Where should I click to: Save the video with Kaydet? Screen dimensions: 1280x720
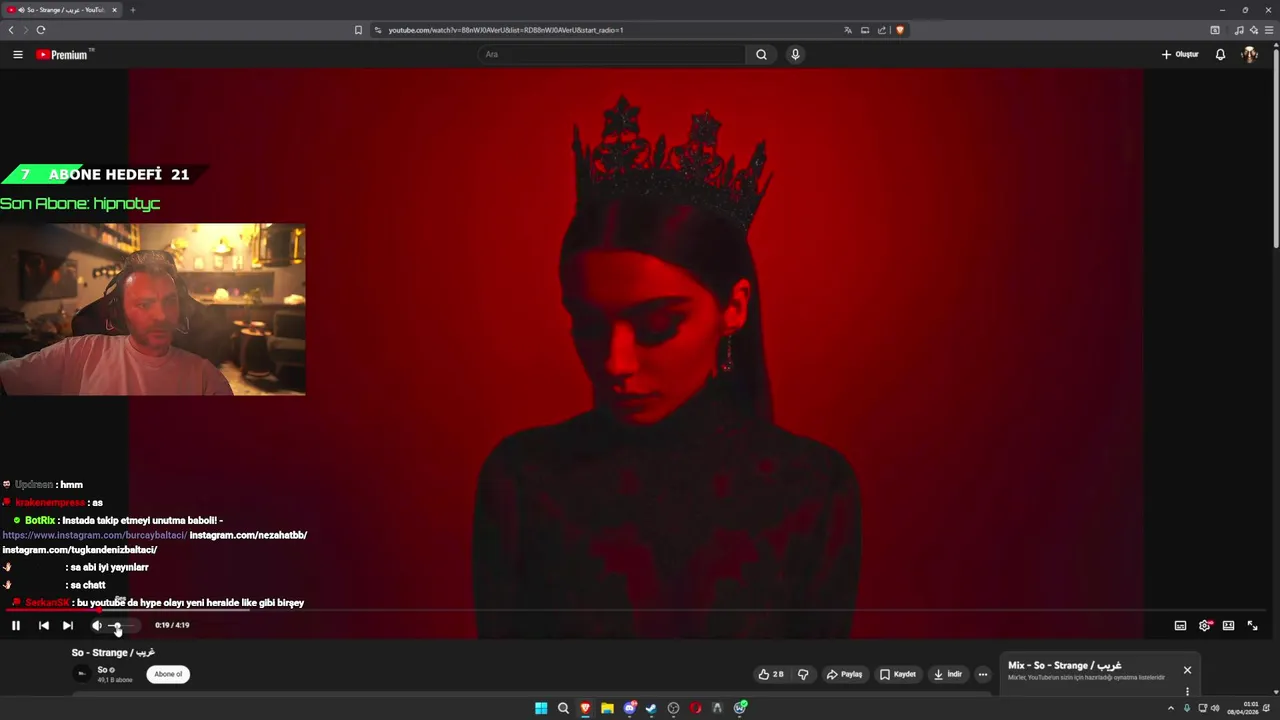point(898,675)
